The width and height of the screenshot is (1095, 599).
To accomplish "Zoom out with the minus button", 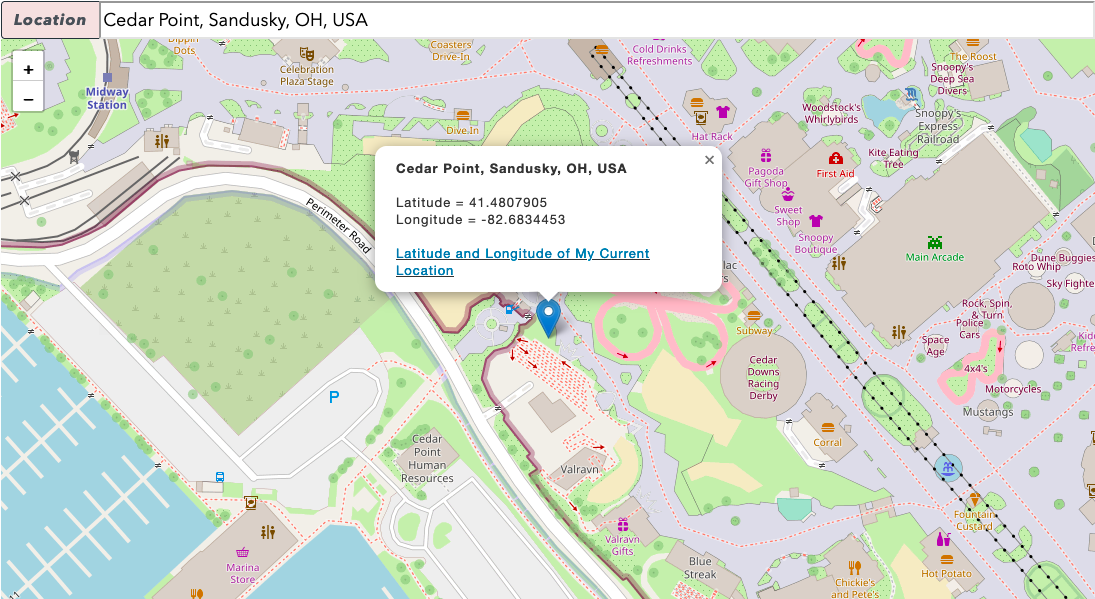I will point(28,98).
